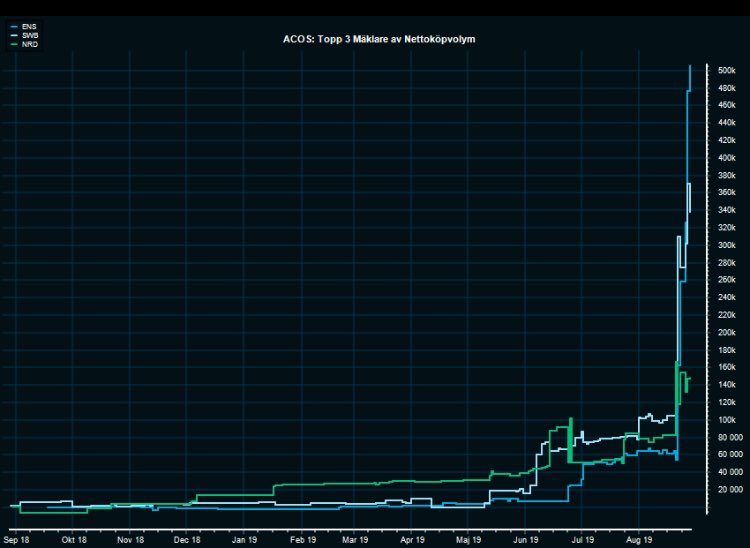This screenshot has width=750, height=548.
Task: Select the Jun 19 axis label
Action: pyautogui.click(x=526, y=540)
